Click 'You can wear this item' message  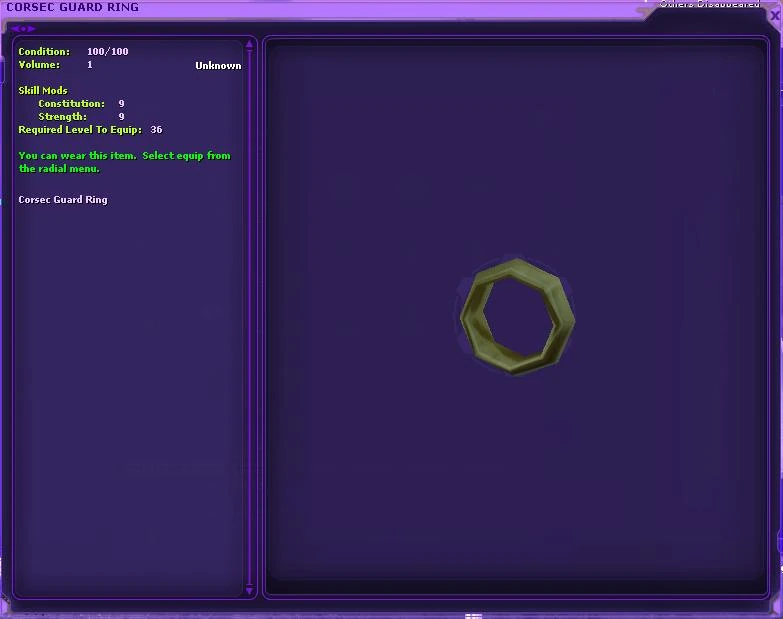click(x=124, y=162)
